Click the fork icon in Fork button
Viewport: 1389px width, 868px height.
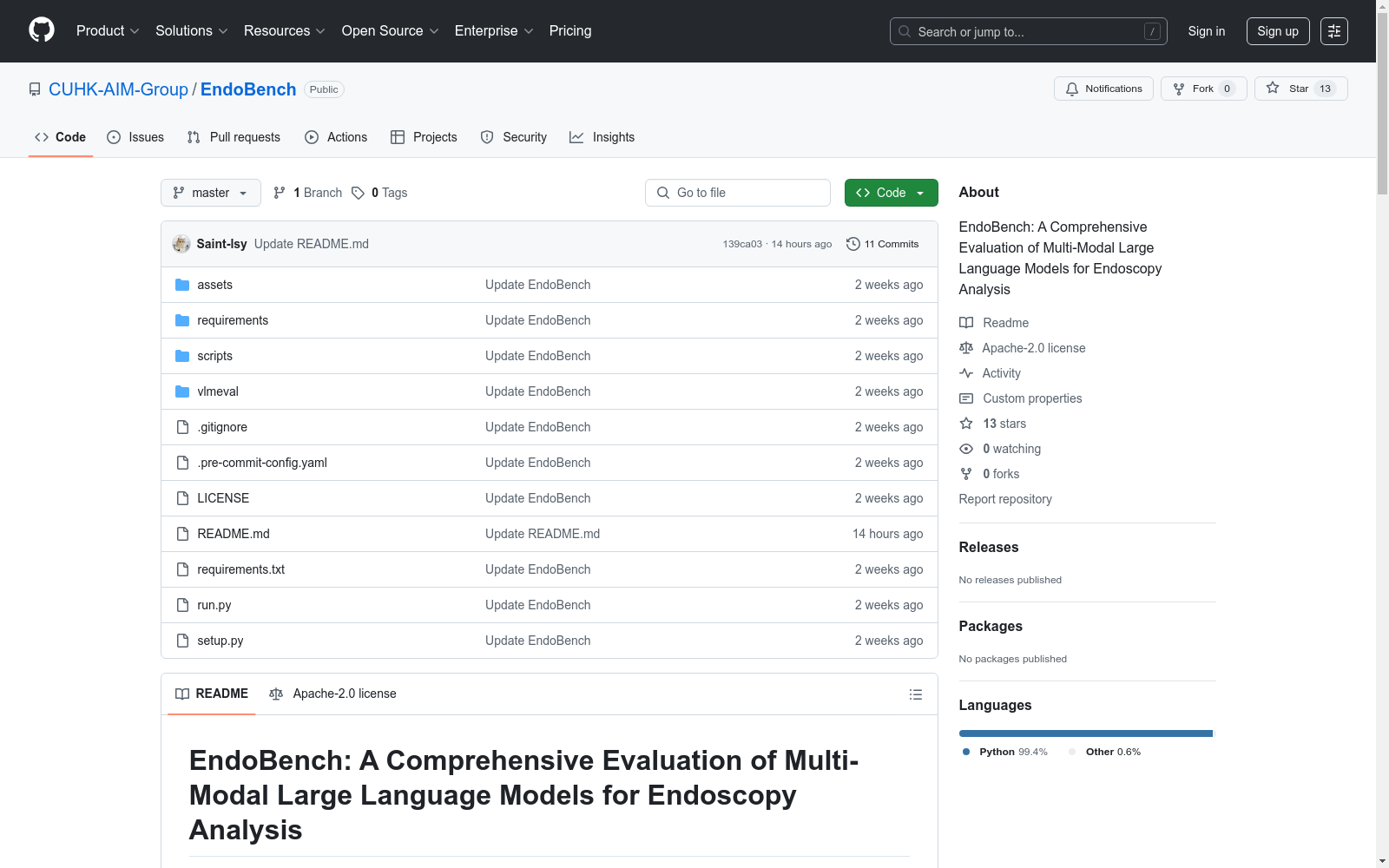click(x=1179, y=89)
